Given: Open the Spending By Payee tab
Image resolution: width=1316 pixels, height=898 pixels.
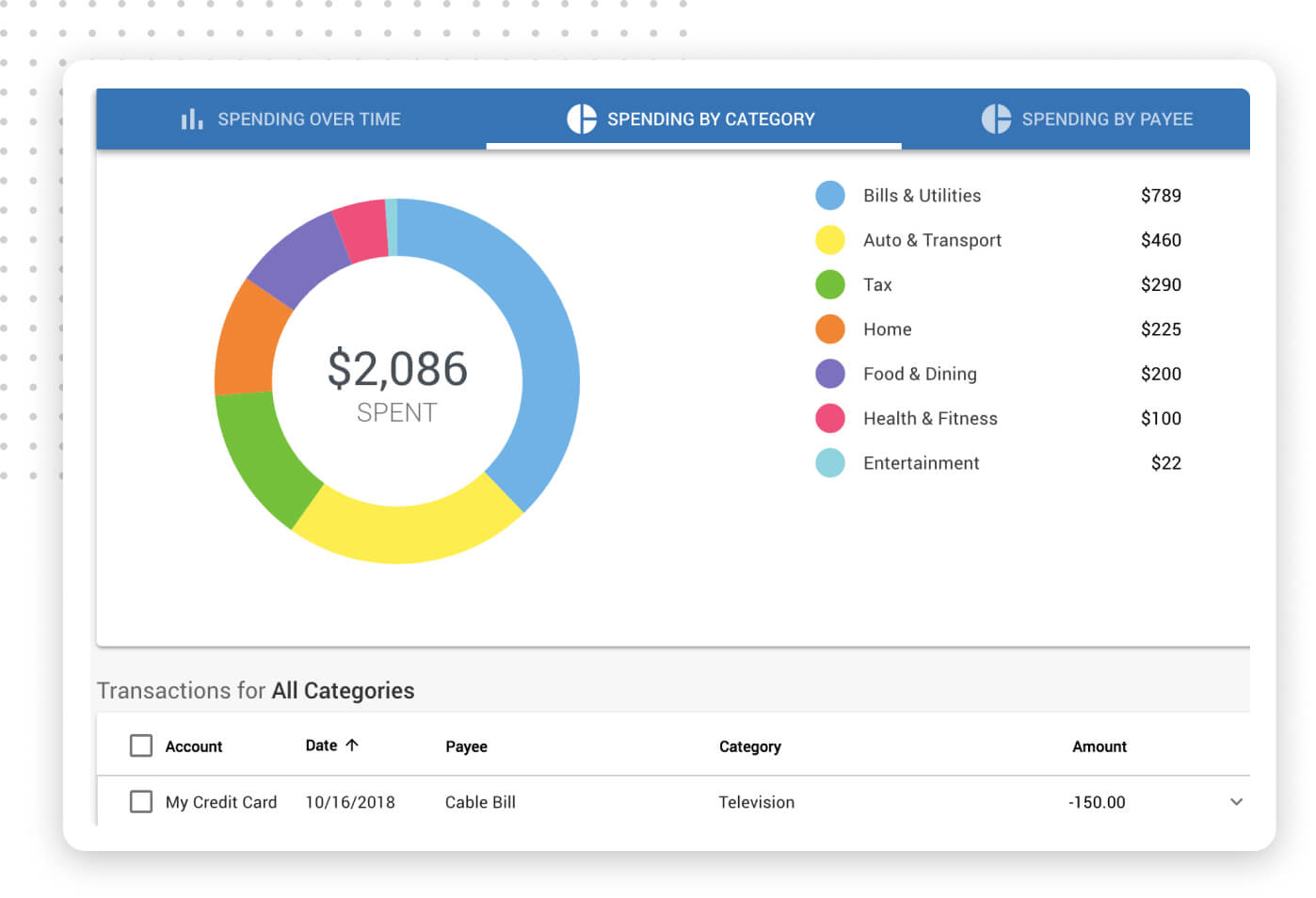Looking at the screenshot, I should (1087, 119).
